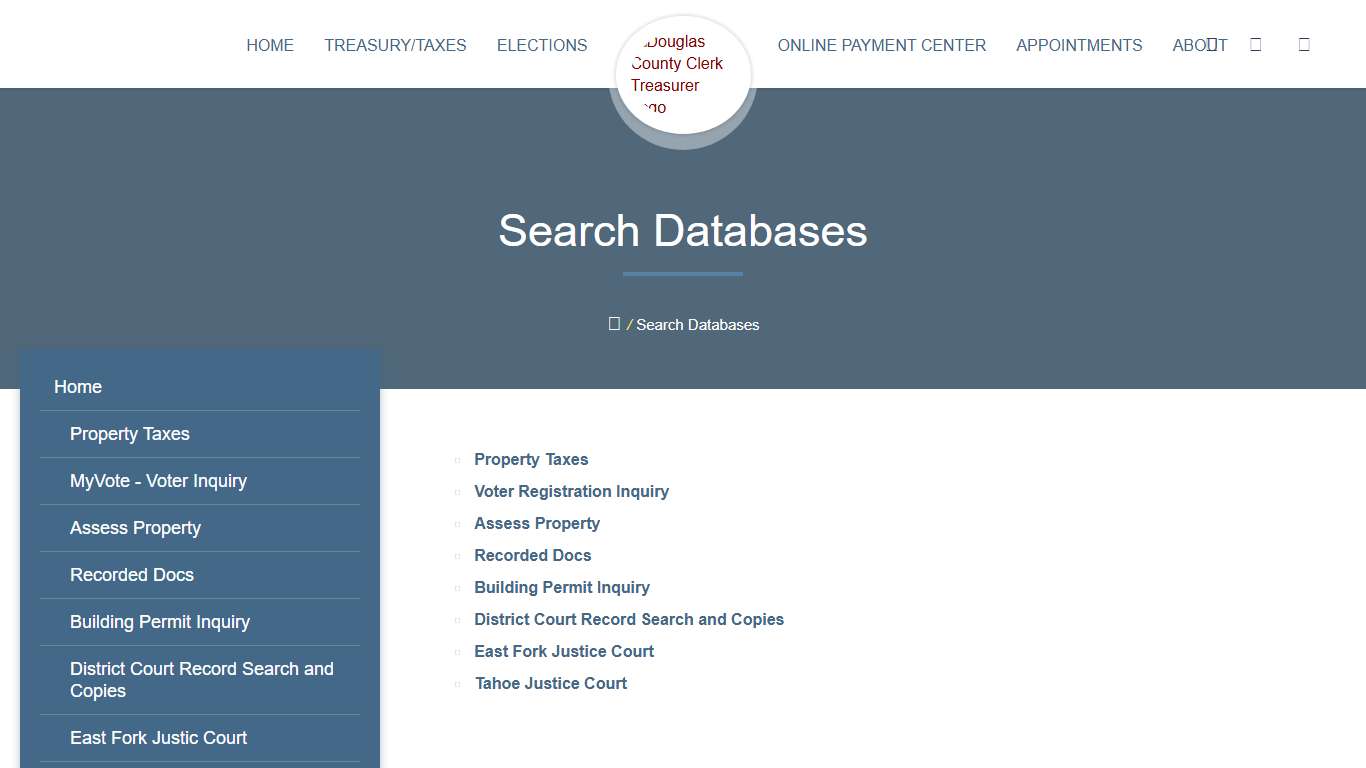The height and width of the screenshot is (768, 1366).
Task: Open Property Taxes from the sidebar
Action: coord(130,433)
